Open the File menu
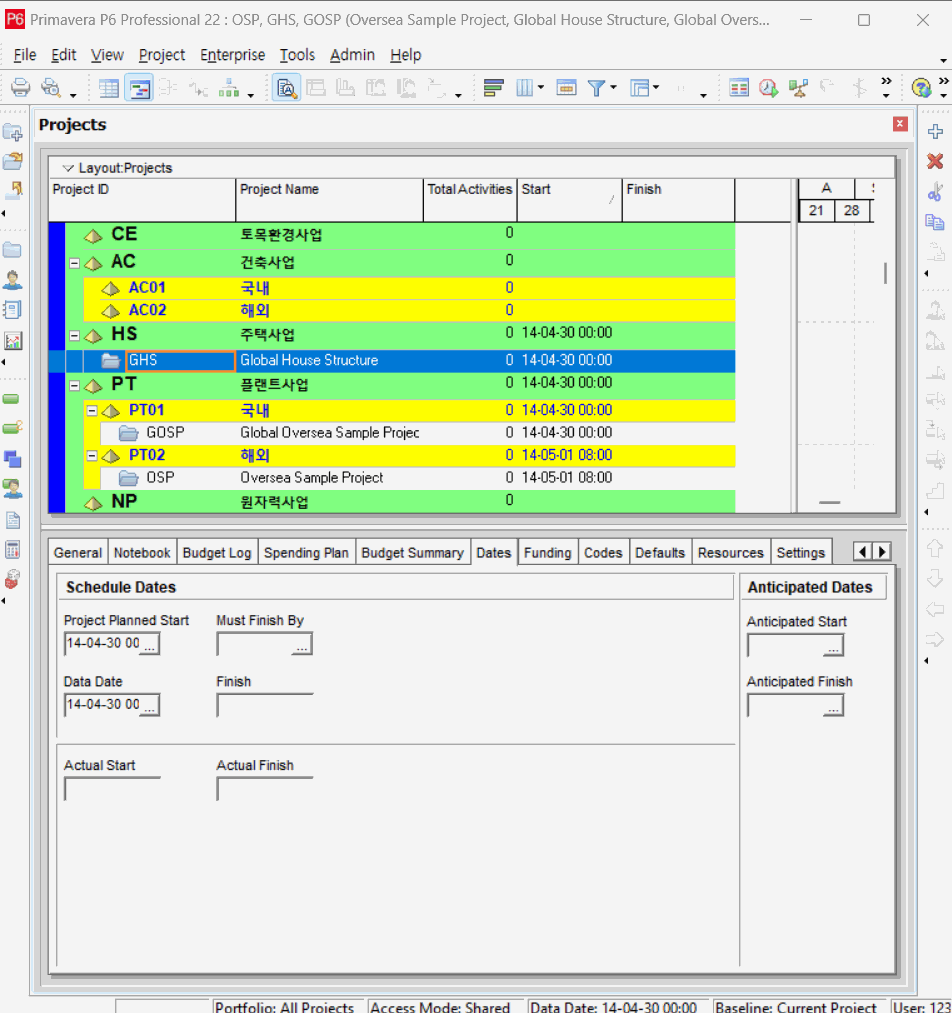The image size is (952, 1013). click(x=25, y=55)
